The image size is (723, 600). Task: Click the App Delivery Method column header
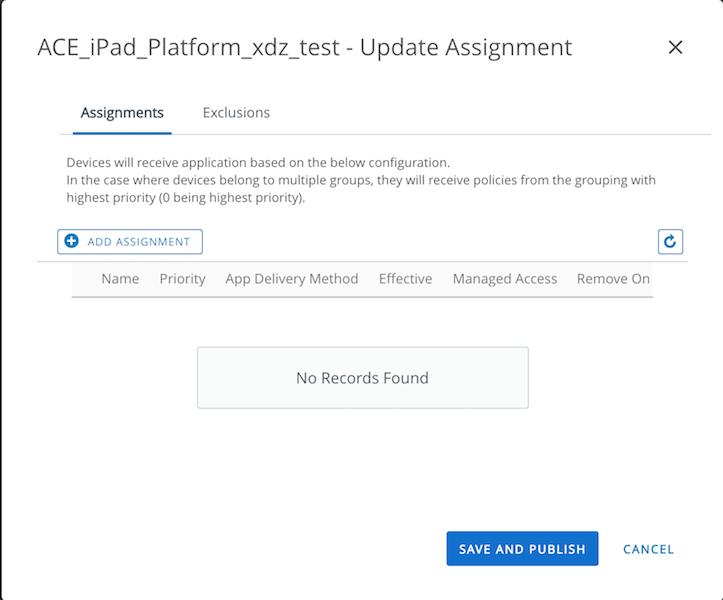pyautogui.click(x=291, y=279)
